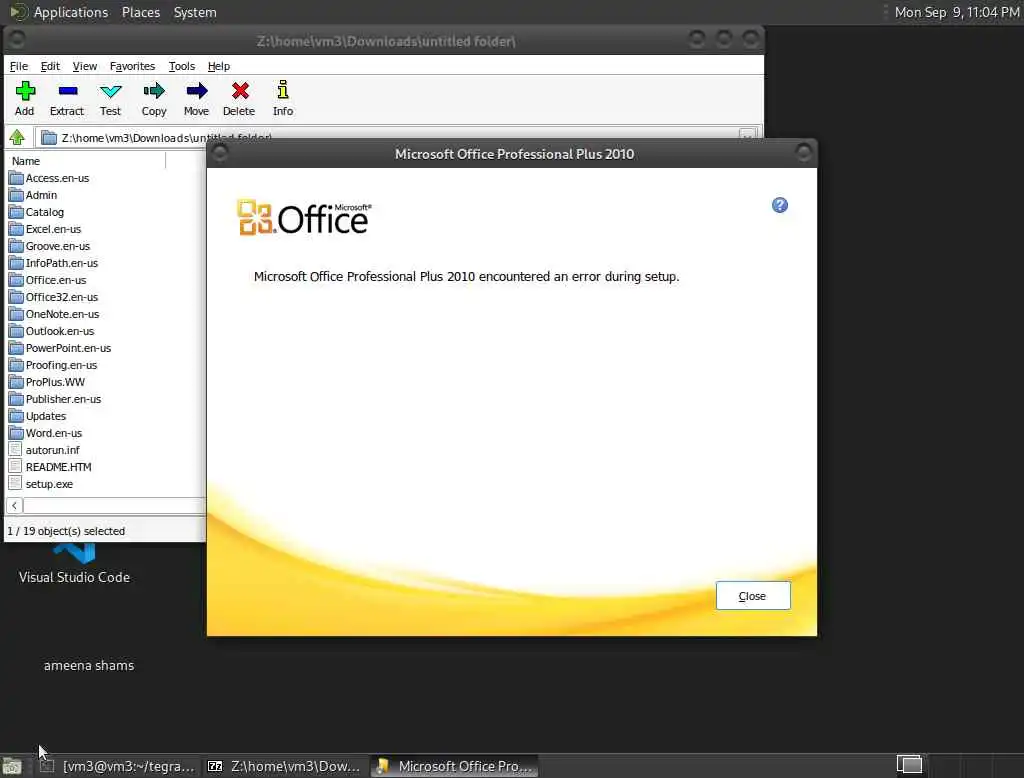Click the Office logo in setup dialog
This screenshot has height=778, width=1024.
coord(304,218)
